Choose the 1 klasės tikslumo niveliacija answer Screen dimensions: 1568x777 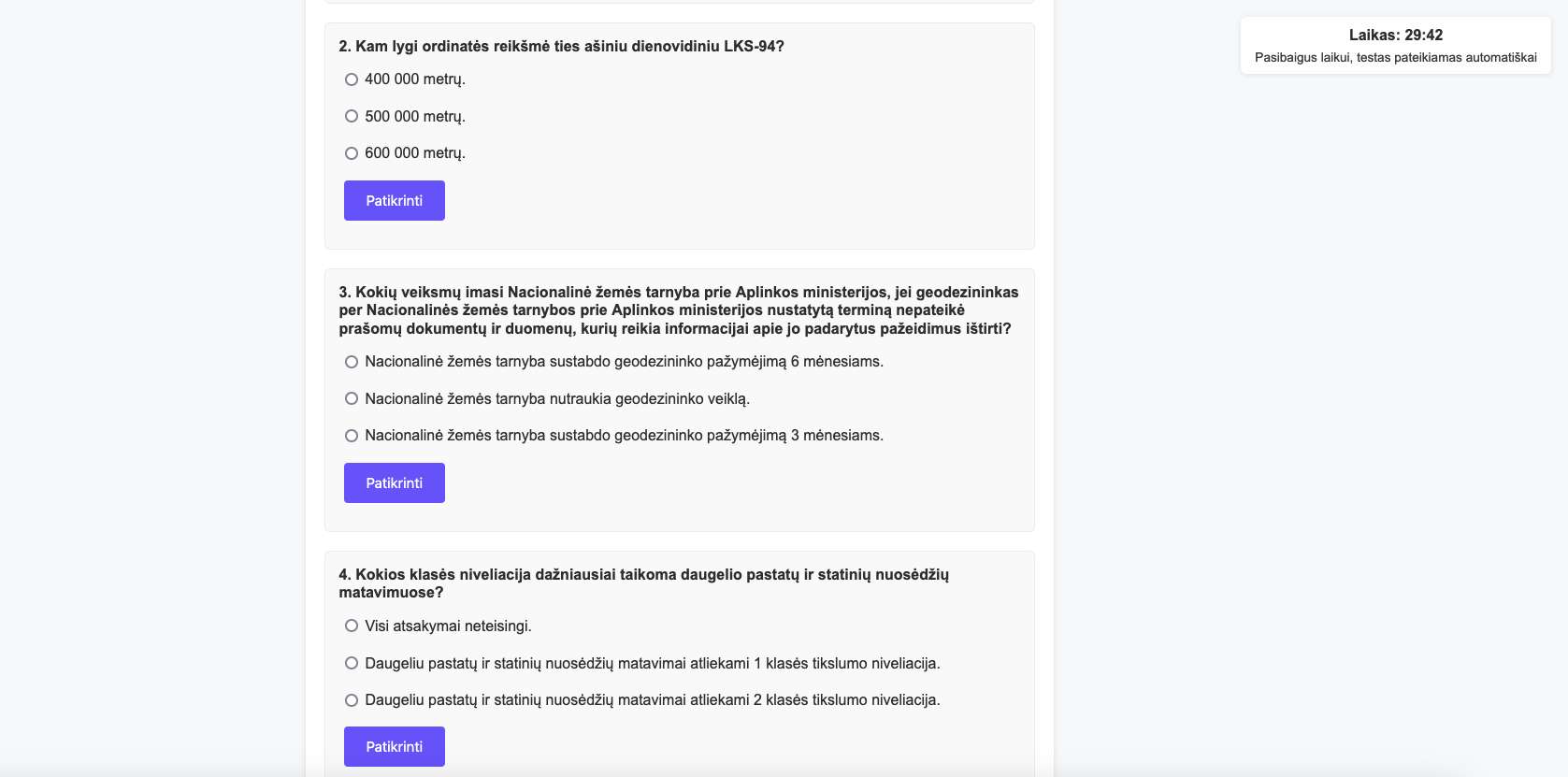[x=352, y=663]
